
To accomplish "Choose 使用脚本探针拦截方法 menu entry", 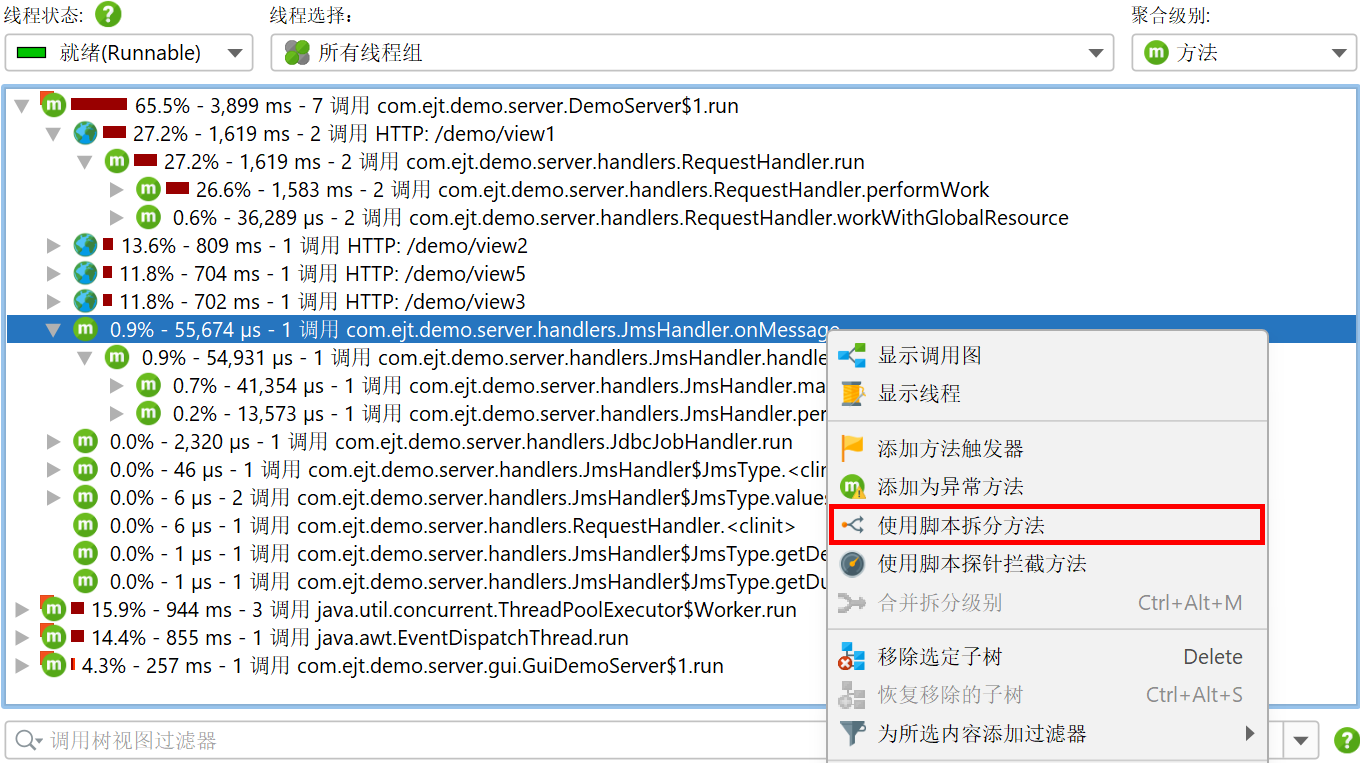I will point(1047,563).
